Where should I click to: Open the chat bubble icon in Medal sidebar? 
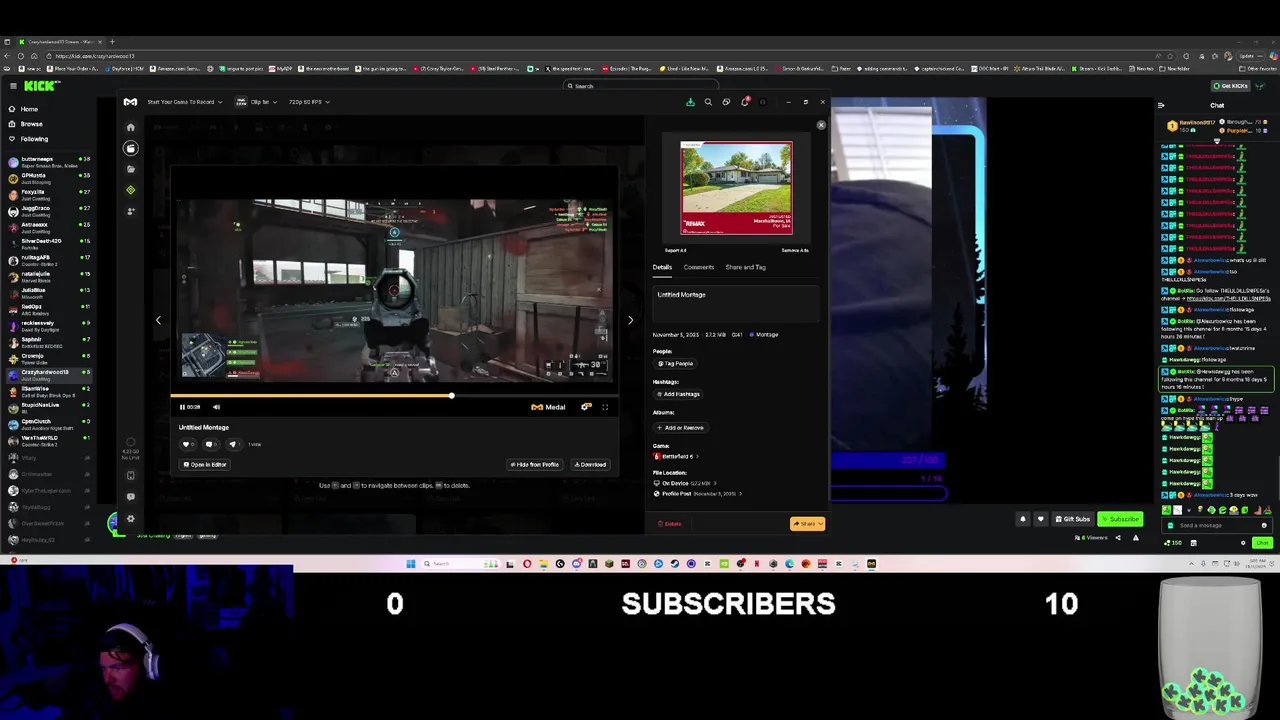coord(130,496)
